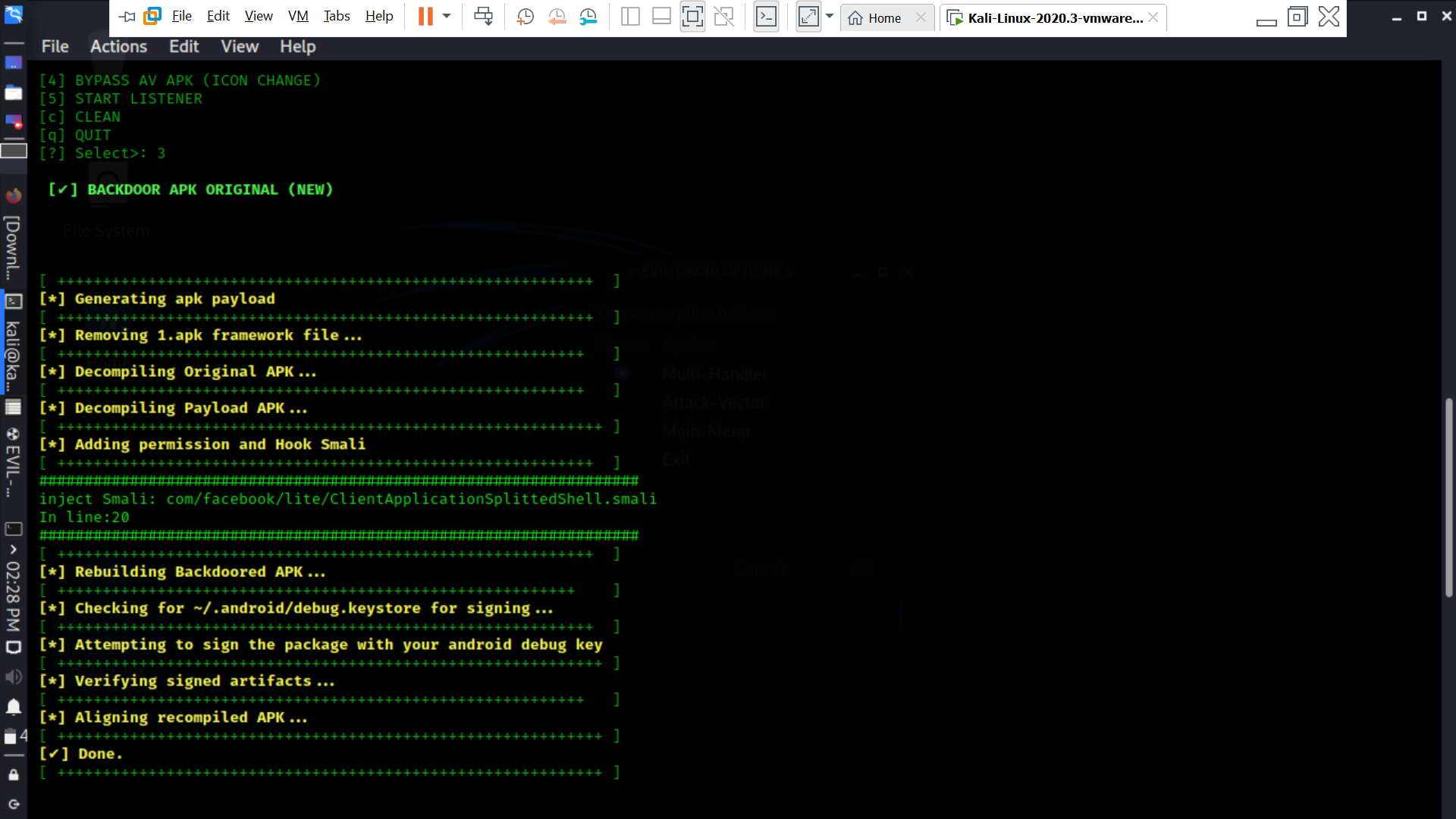The width and height of the screenshot is (1456, 819).
Task: Open the VM menu
Action: click(297, 16)
